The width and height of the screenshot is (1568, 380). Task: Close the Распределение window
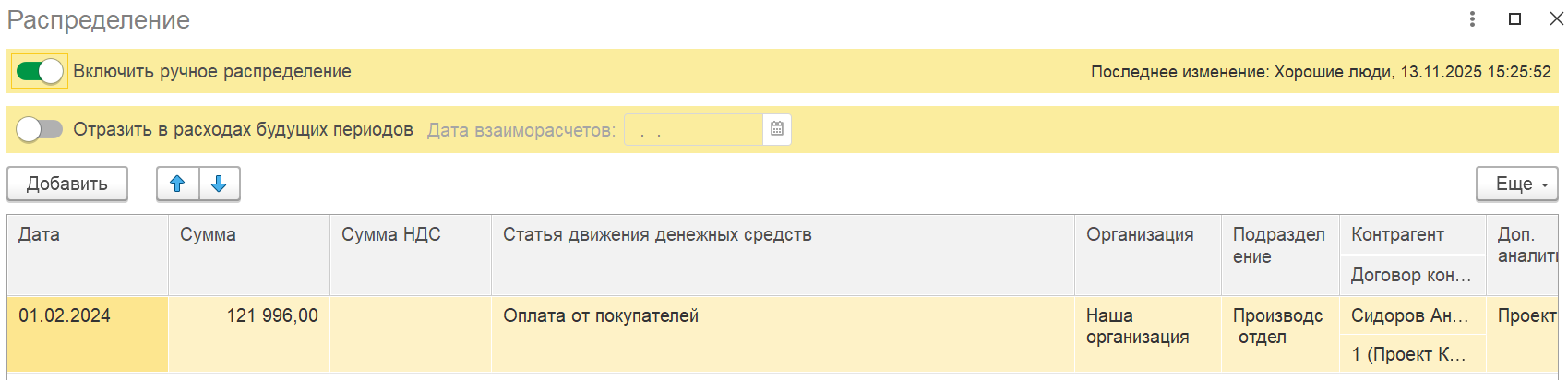click(1556, 18)
